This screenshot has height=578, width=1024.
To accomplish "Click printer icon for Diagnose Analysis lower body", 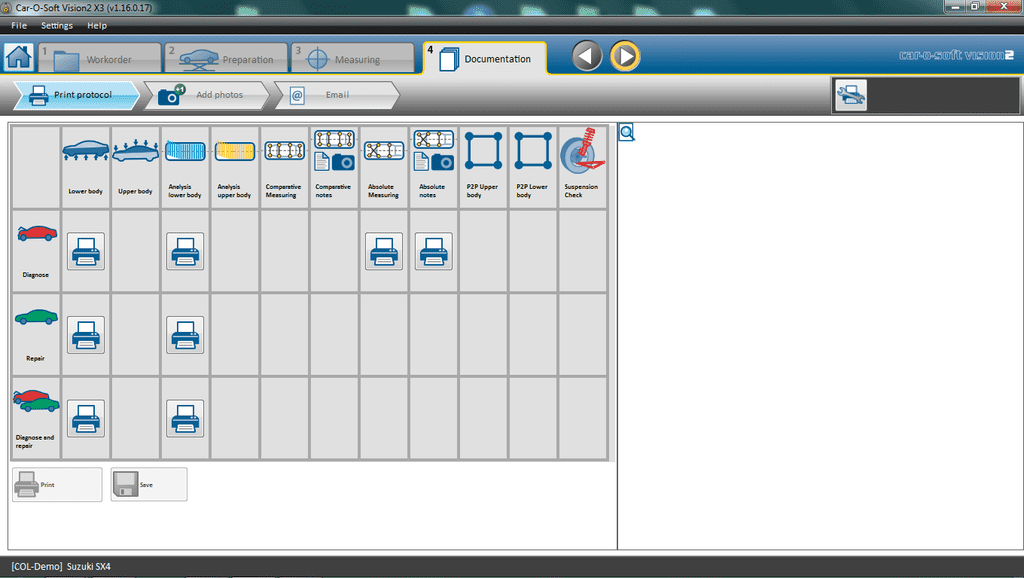I will pos(185,251).
